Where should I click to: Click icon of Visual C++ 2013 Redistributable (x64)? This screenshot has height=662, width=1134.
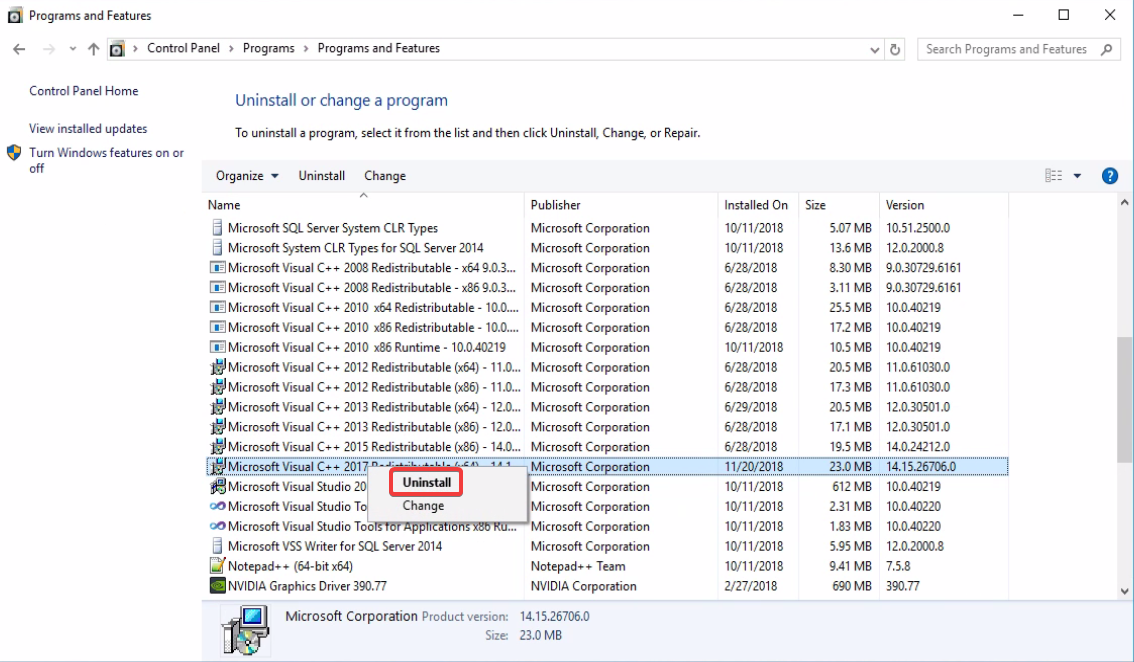coord(217,407)
